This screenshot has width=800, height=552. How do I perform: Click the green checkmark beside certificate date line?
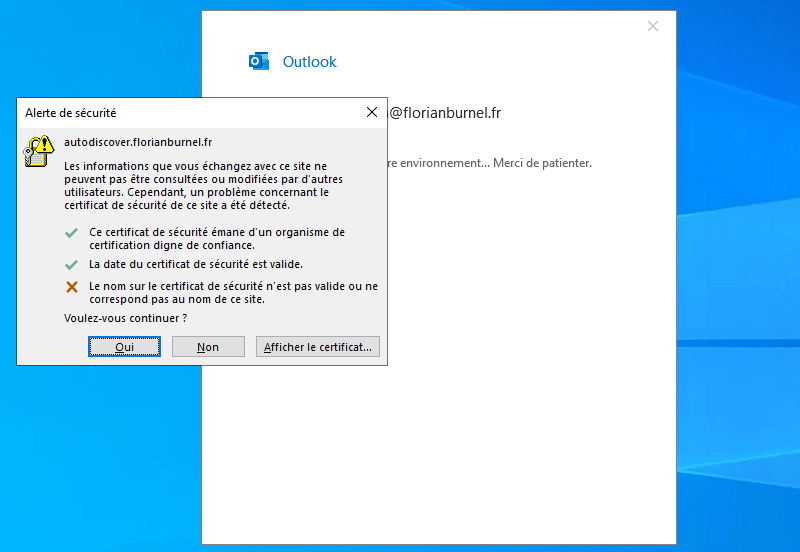click(x=71, y=265)
